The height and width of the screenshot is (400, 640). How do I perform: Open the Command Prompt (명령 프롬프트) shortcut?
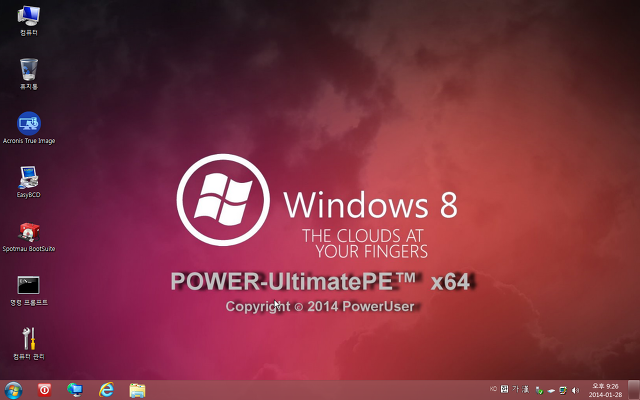29,291
